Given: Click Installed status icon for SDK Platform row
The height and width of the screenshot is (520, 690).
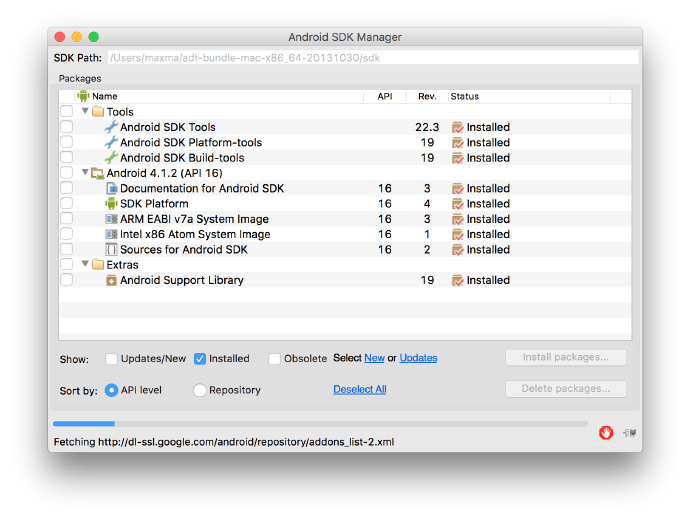Looking at the screenshot, I should 458,204.
